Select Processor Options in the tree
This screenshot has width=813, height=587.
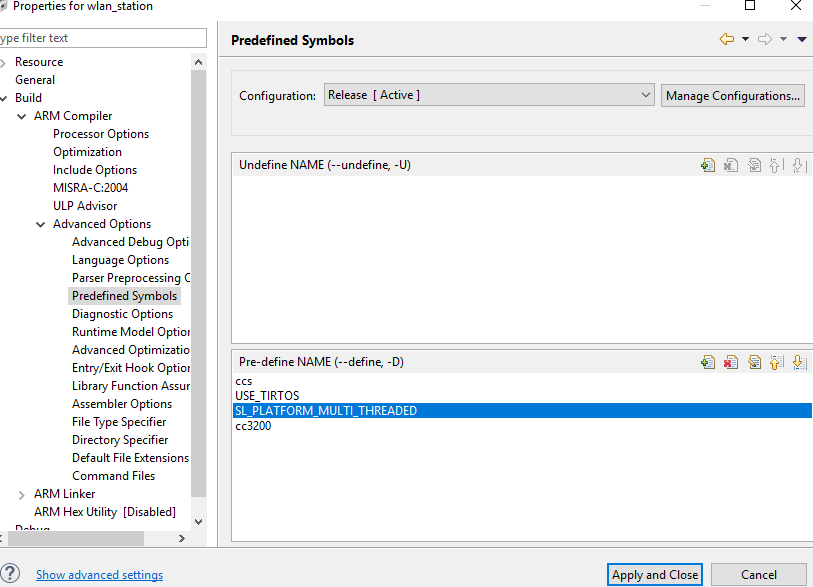coord(101,134)
